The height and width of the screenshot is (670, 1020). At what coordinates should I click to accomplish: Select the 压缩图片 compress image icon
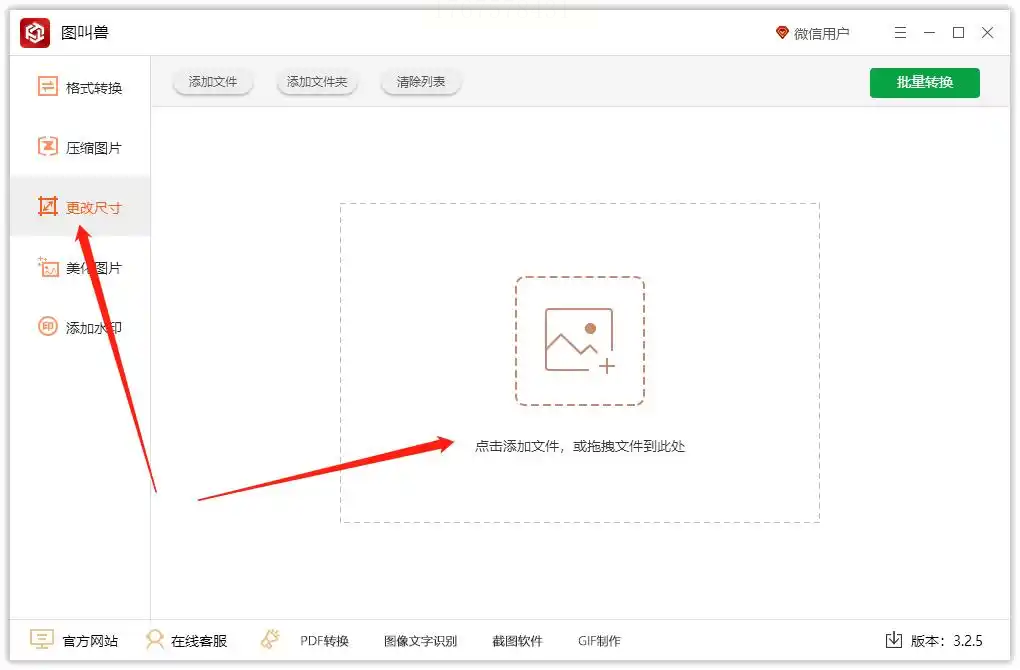(47, 147)
